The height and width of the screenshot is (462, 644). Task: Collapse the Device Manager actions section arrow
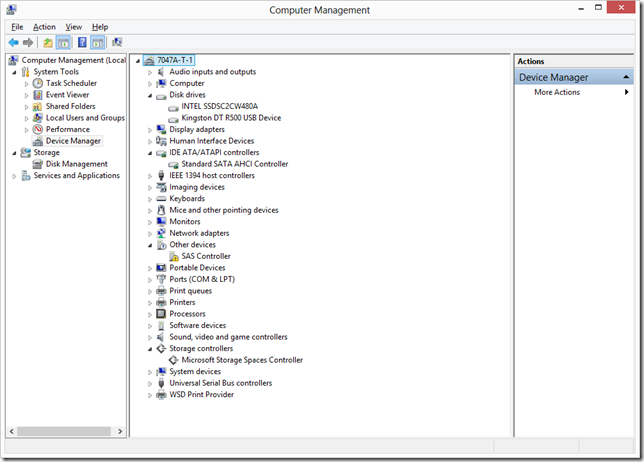tap(626, 77)
